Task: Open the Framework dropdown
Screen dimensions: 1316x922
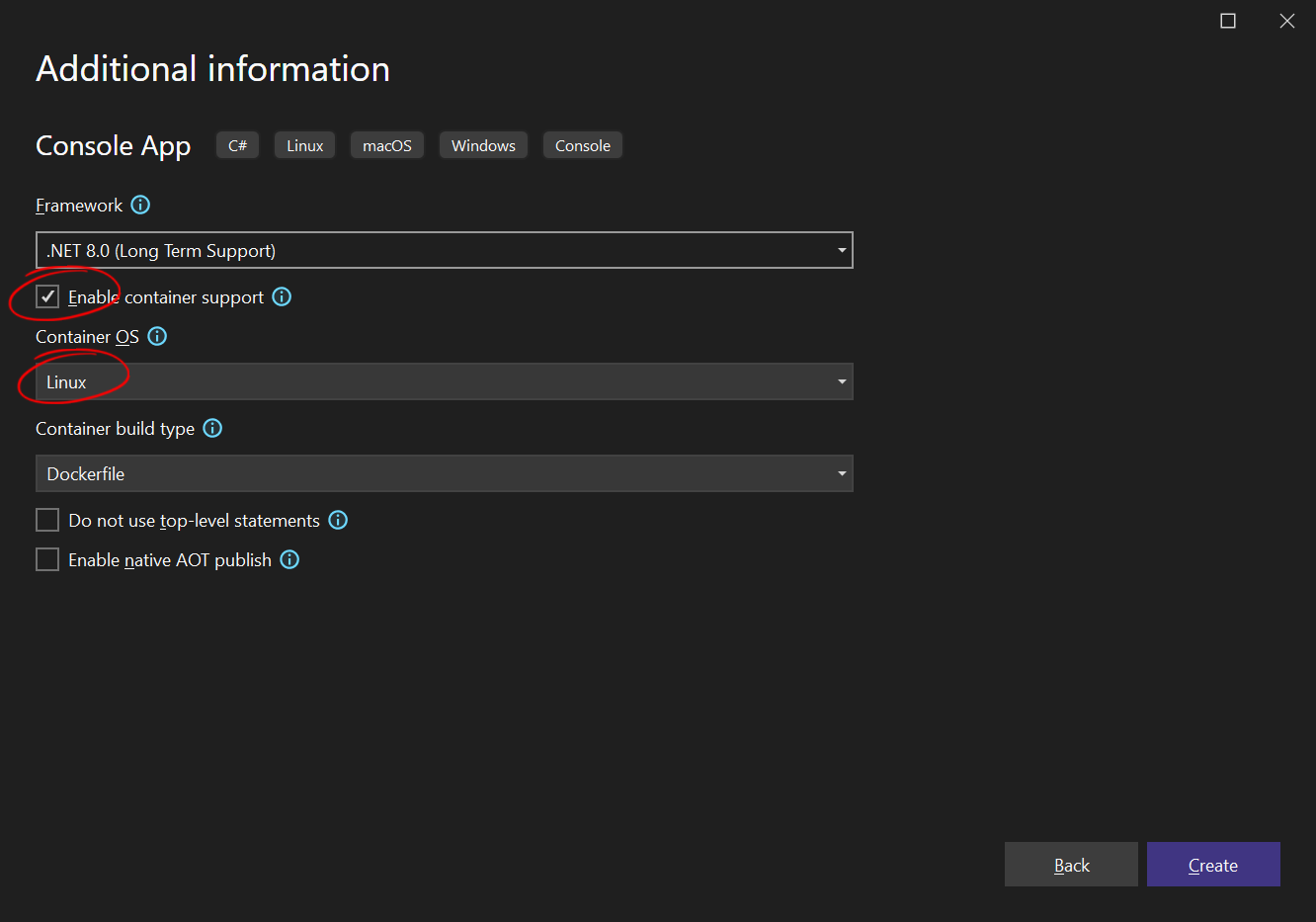Action: coord(444,250)
